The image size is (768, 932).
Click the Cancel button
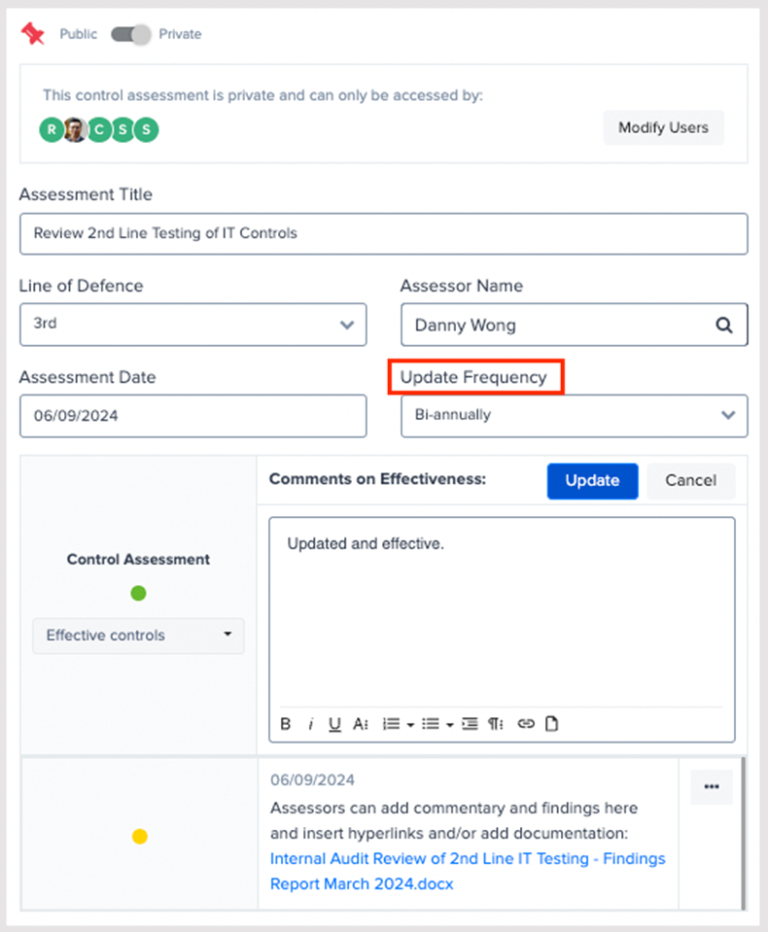coord(690,480)
